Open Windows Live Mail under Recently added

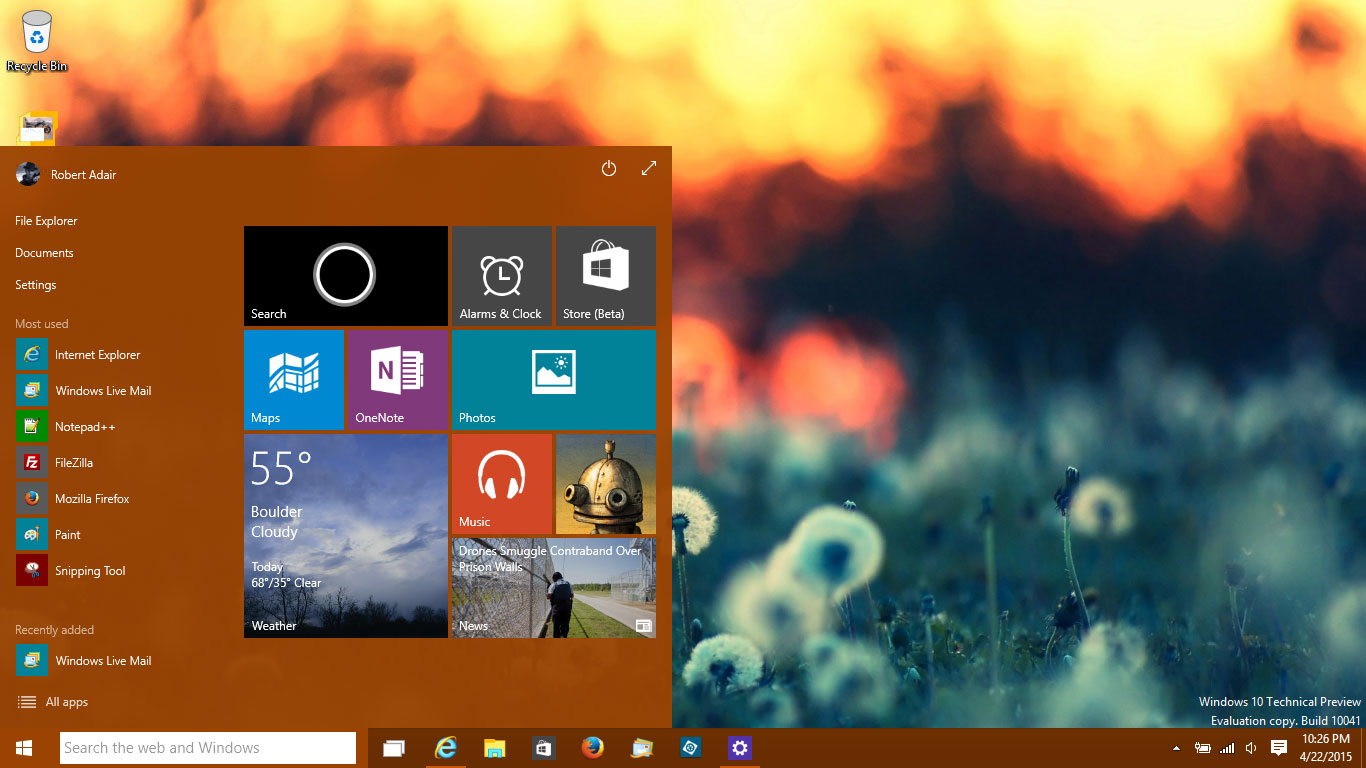click(x=84, y=661)
